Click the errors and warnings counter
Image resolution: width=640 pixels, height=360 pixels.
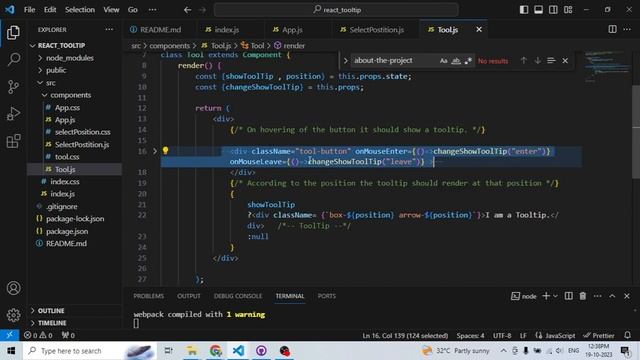click(x=38, y=335)
